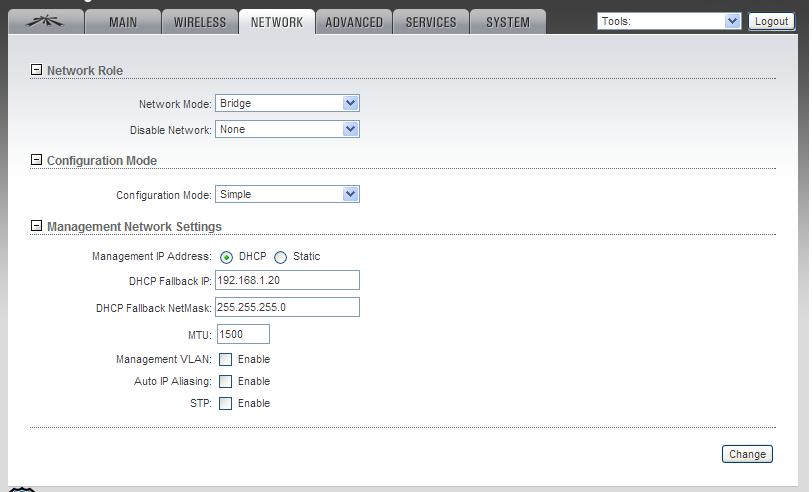Viewport: 812px width, 492px height.
Task: Click the Configuration Mode section heading
Action: coord(102,161)
